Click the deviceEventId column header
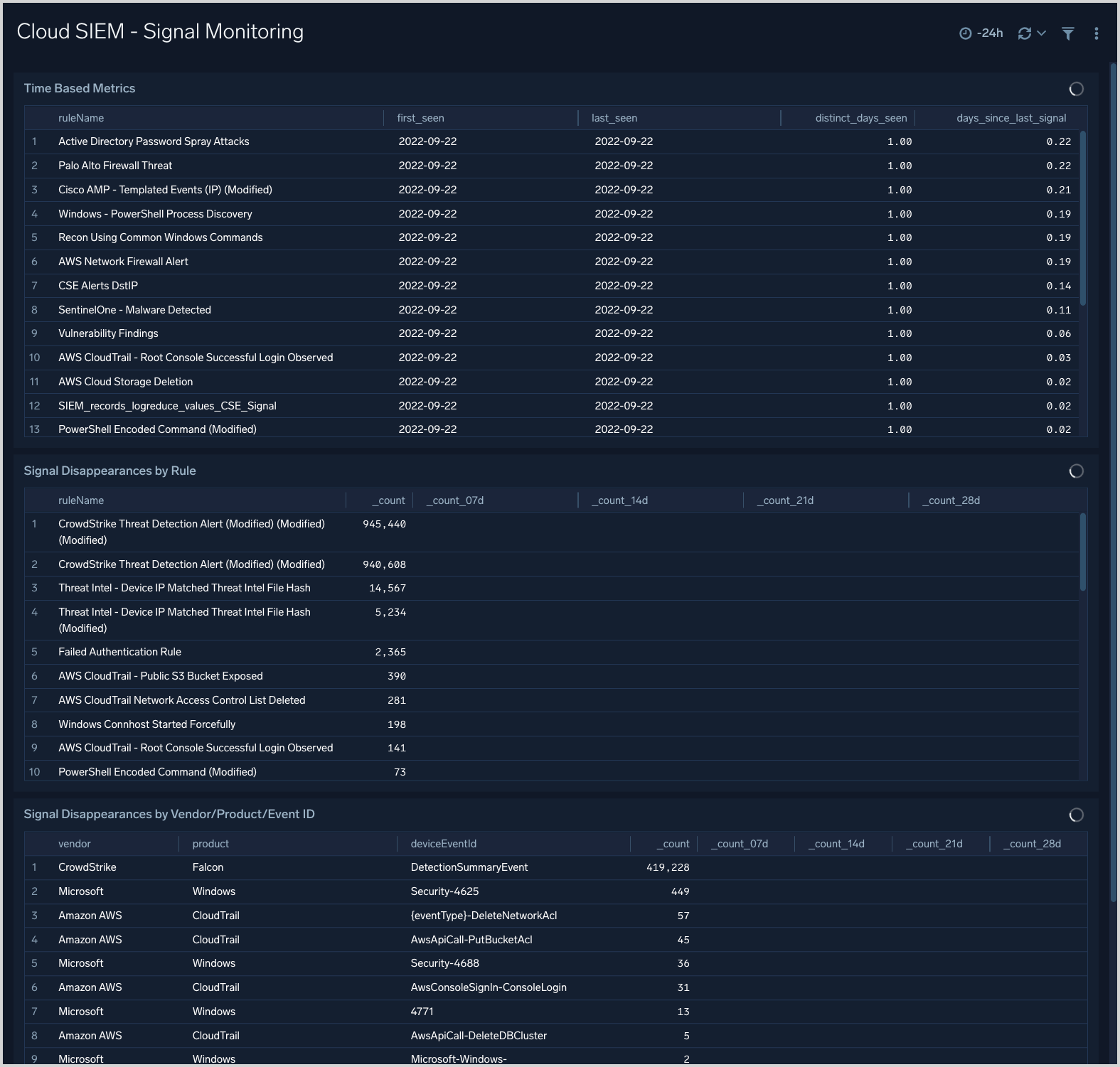Screen dimensions: 1120x1067 pos(443,844)
